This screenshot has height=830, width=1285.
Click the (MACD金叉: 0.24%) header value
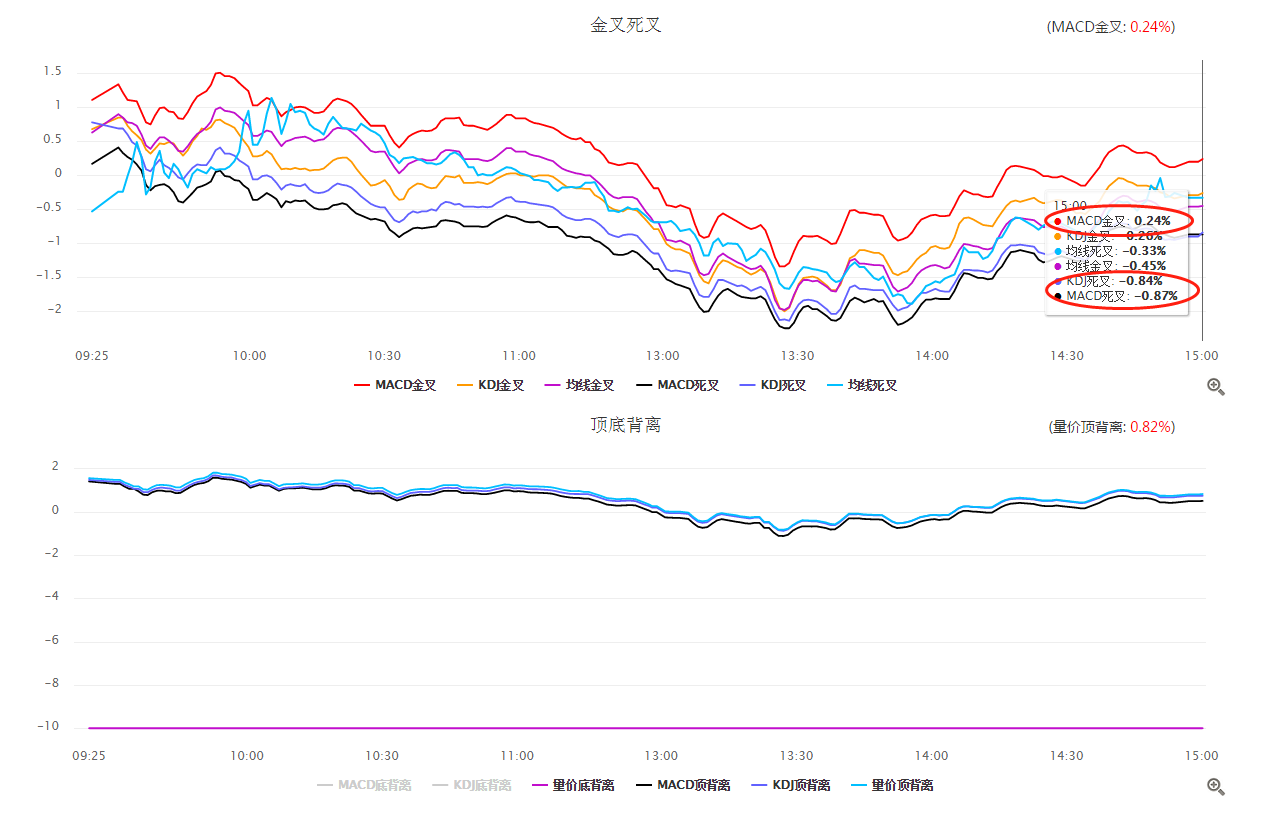pyautogui.click(x=1110, y=27)
